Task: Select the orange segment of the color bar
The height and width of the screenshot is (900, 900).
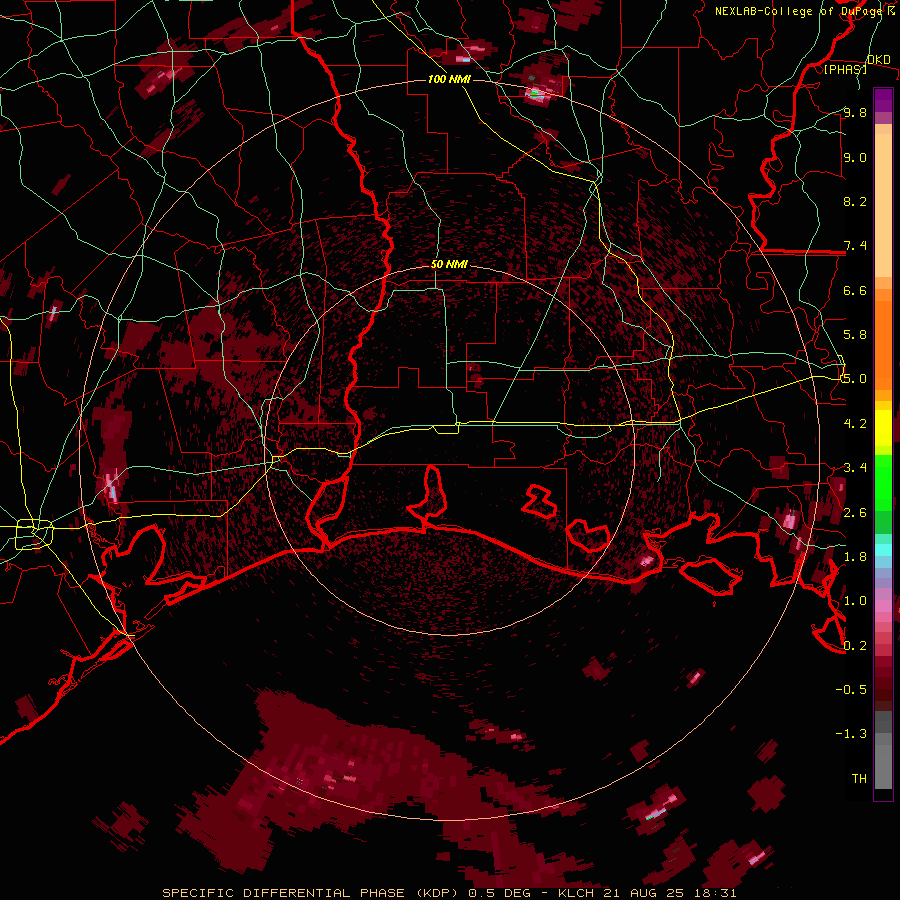Action: 883,339
